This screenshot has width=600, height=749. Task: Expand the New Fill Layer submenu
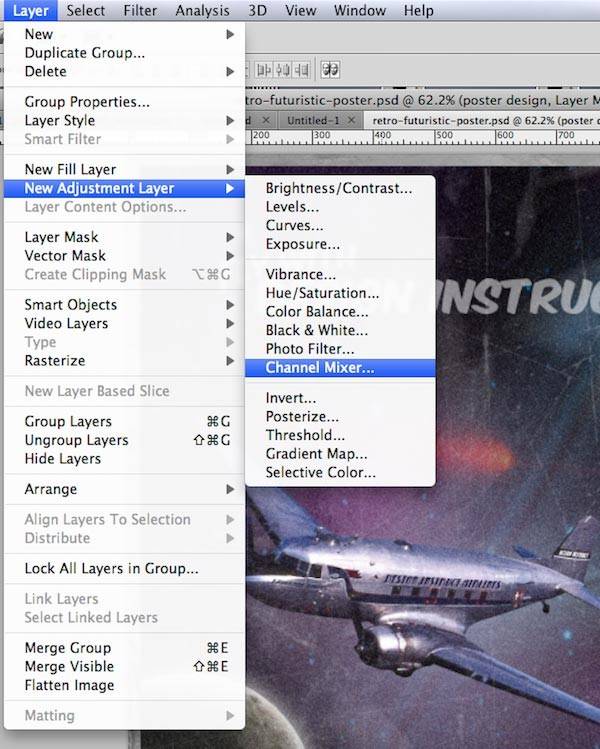point(70,169)
